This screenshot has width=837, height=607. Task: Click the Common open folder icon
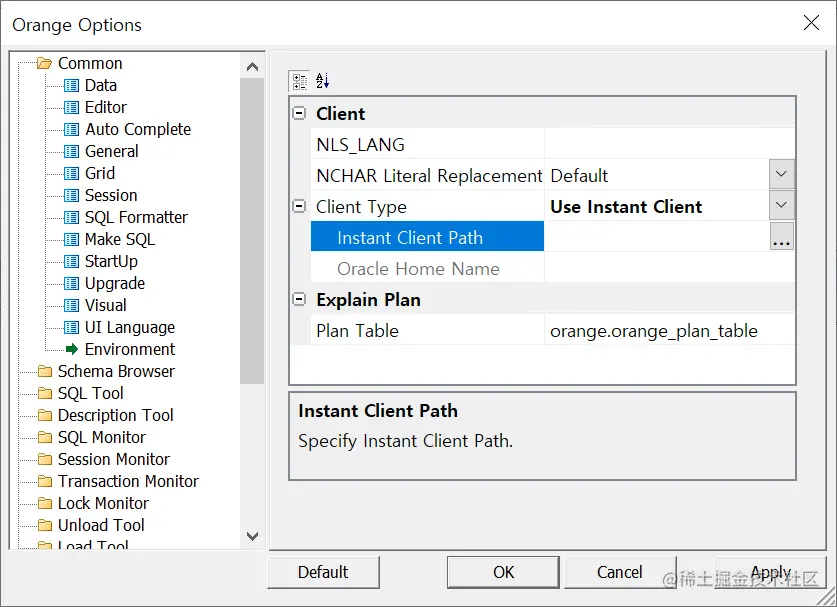(x=44, y=64)
